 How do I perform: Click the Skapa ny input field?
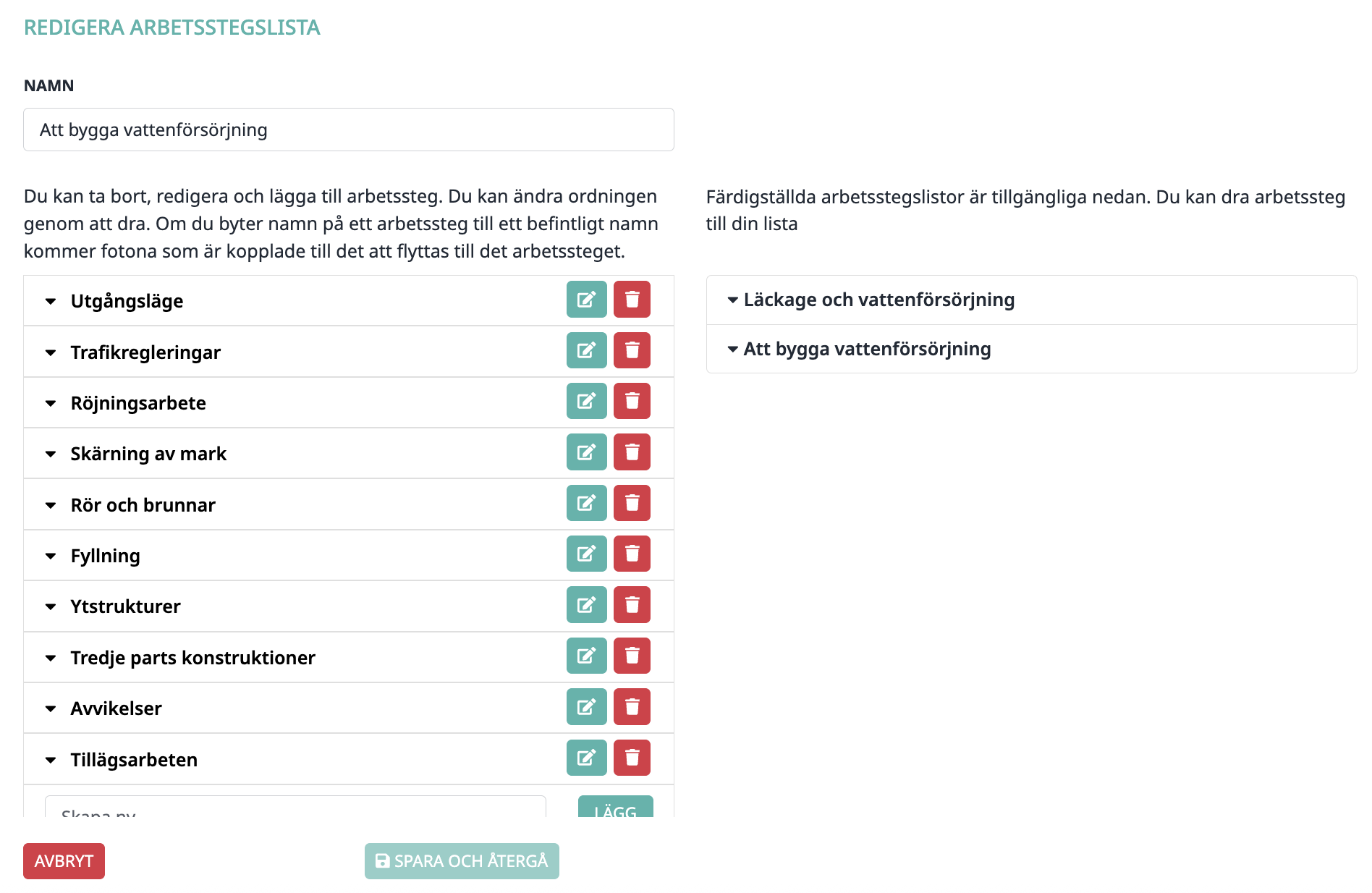click(x=295, y=808)
